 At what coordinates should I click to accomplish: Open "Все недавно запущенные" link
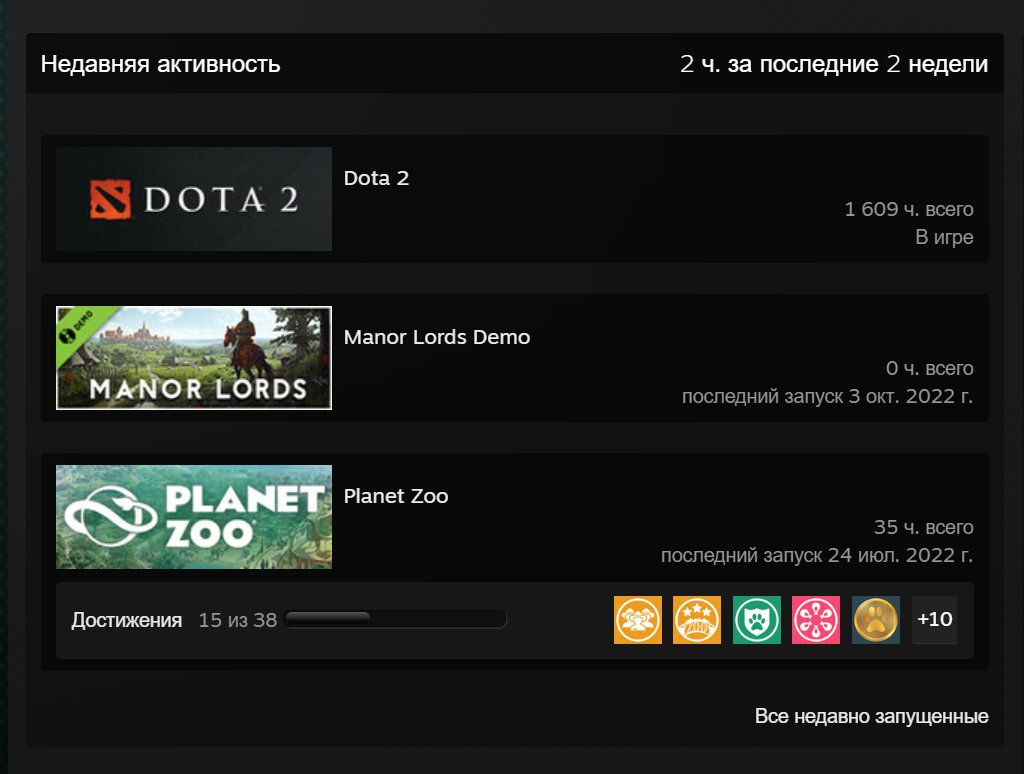click(871, 717)
